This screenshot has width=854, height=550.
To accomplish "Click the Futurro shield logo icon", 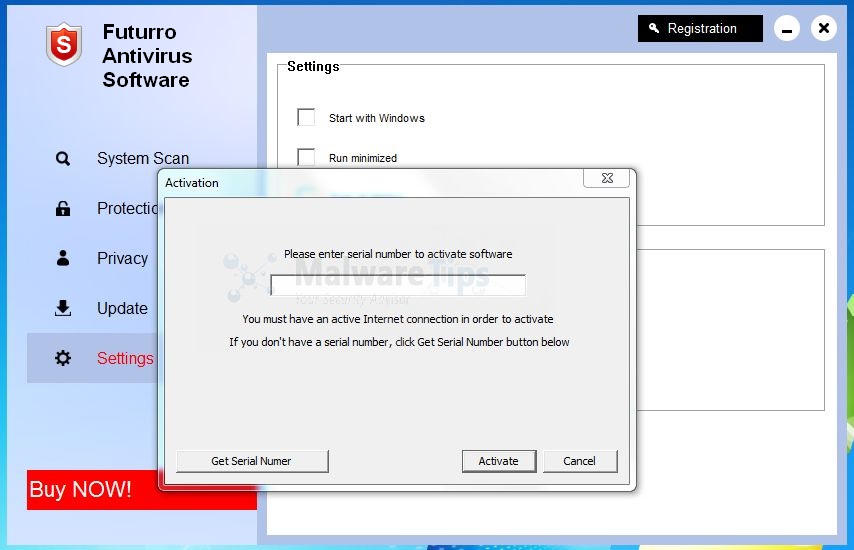I will point(64,44).
